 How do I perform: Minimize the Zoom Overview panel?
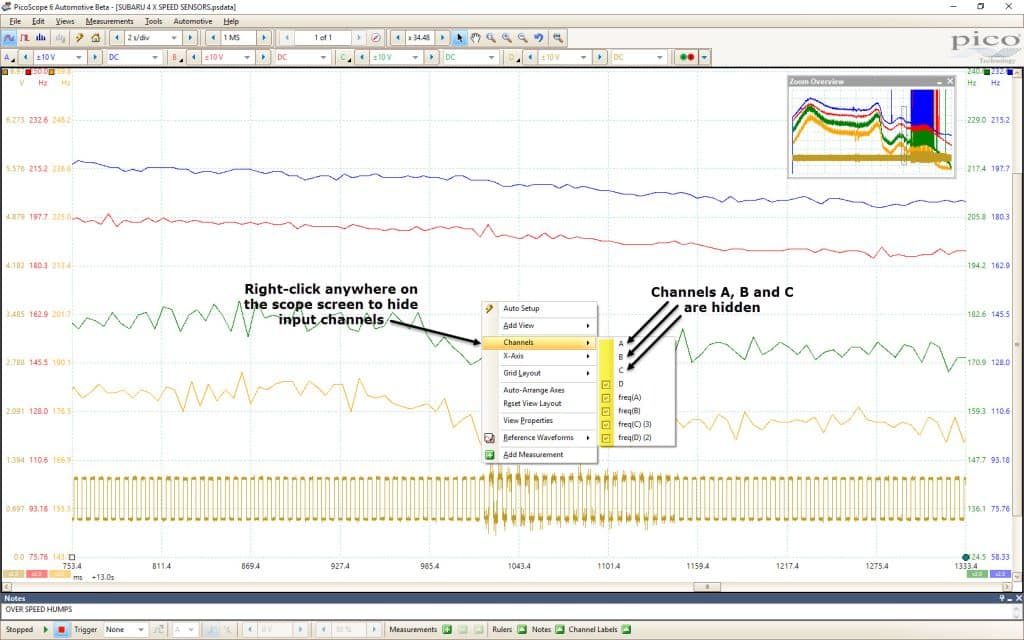click(940, 82)
